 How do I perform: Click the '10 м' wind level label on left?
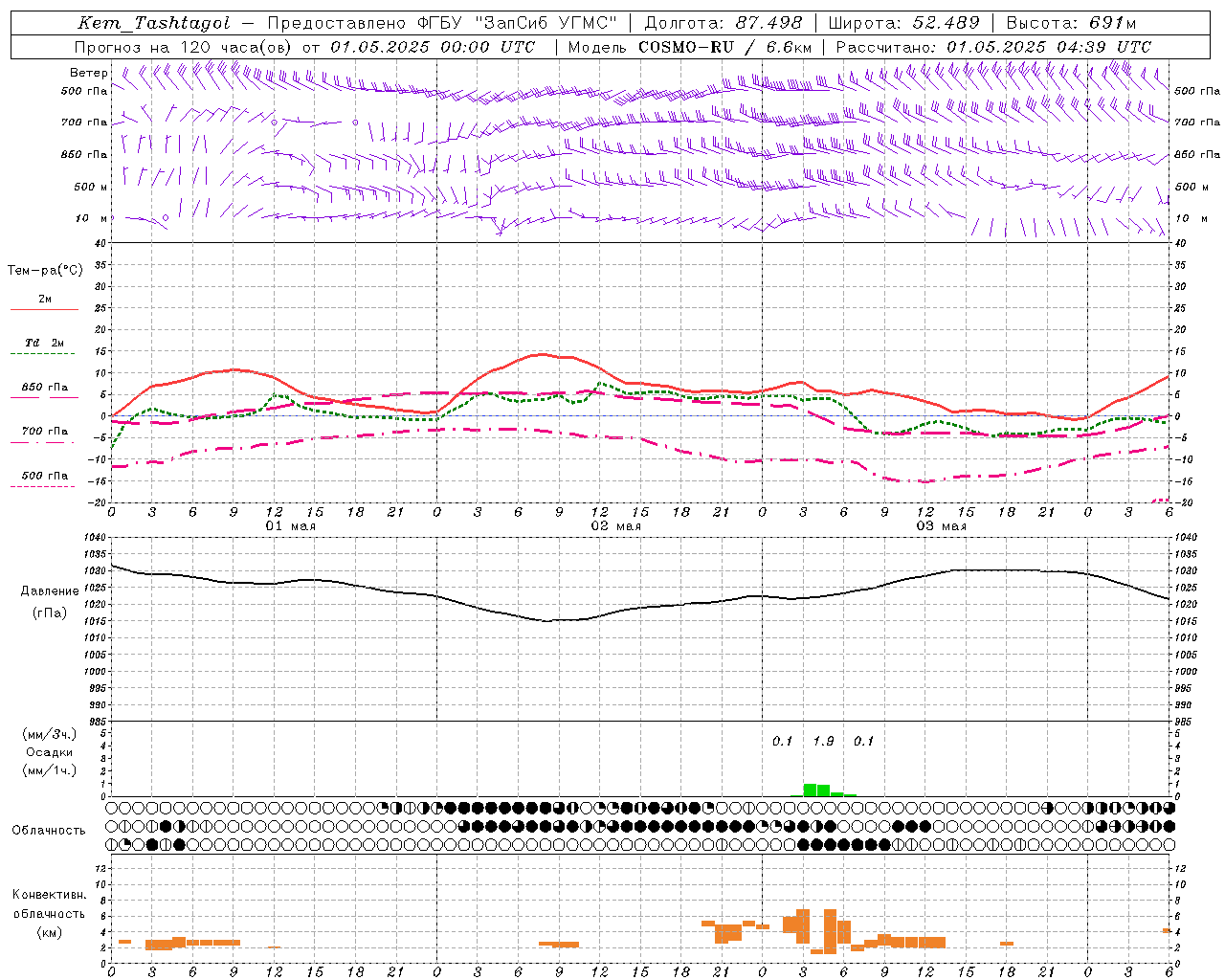click(92, 219)
